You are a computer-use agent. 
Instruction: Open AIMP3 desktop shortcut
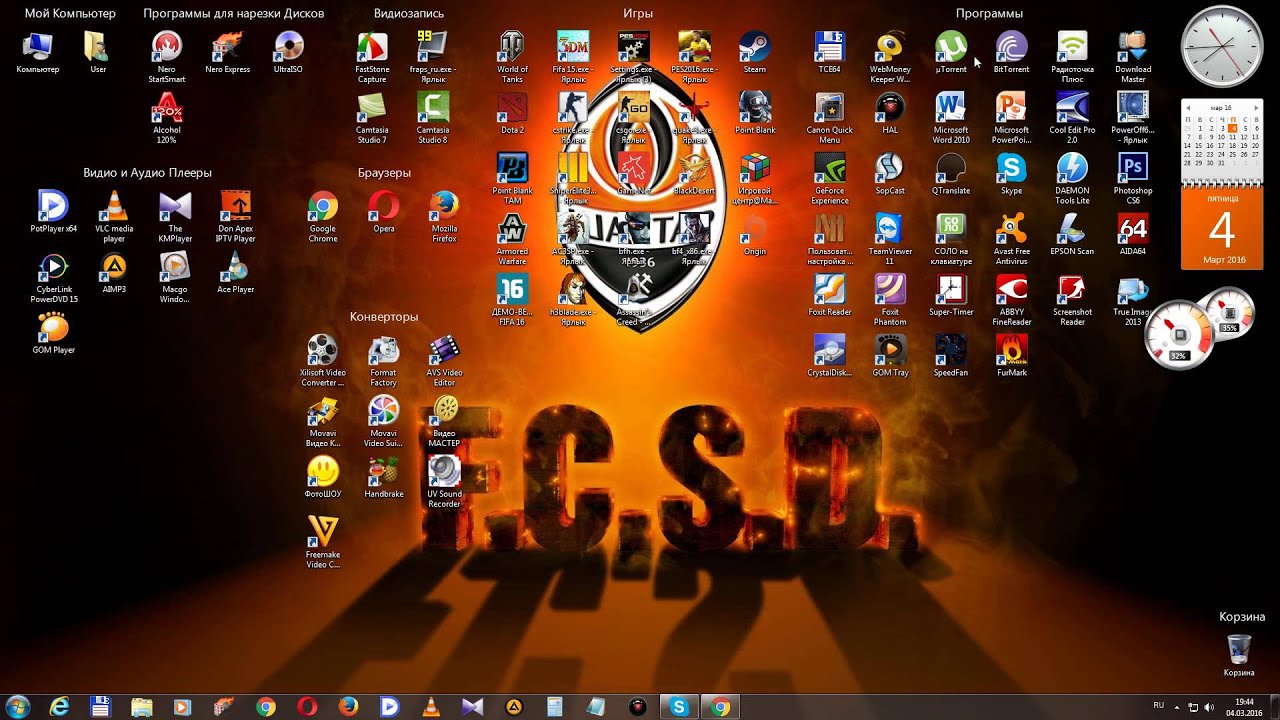pos(114,272)
